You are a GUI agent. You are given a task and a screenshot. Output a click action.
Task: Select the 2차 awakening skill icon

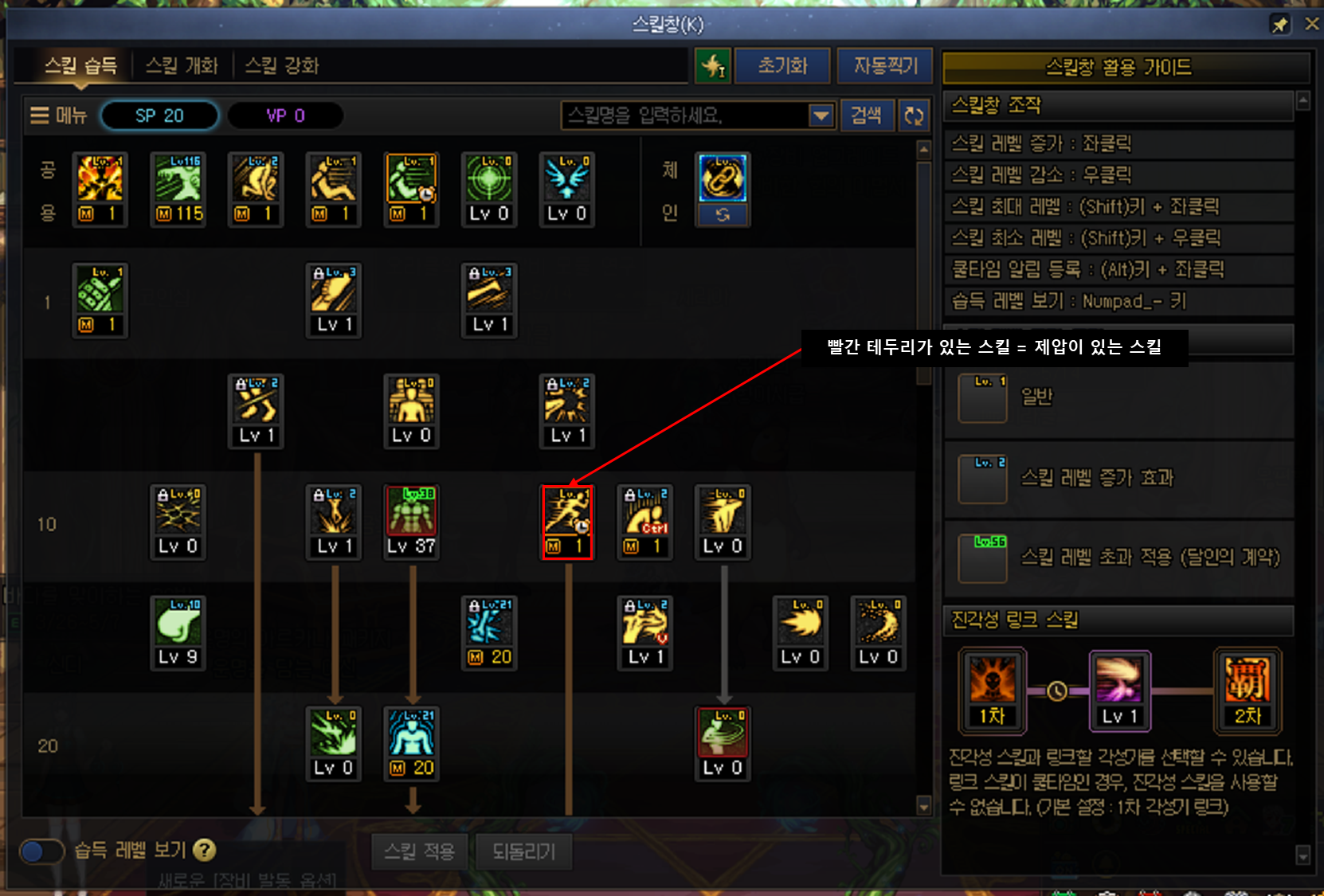click(1248, 690)
